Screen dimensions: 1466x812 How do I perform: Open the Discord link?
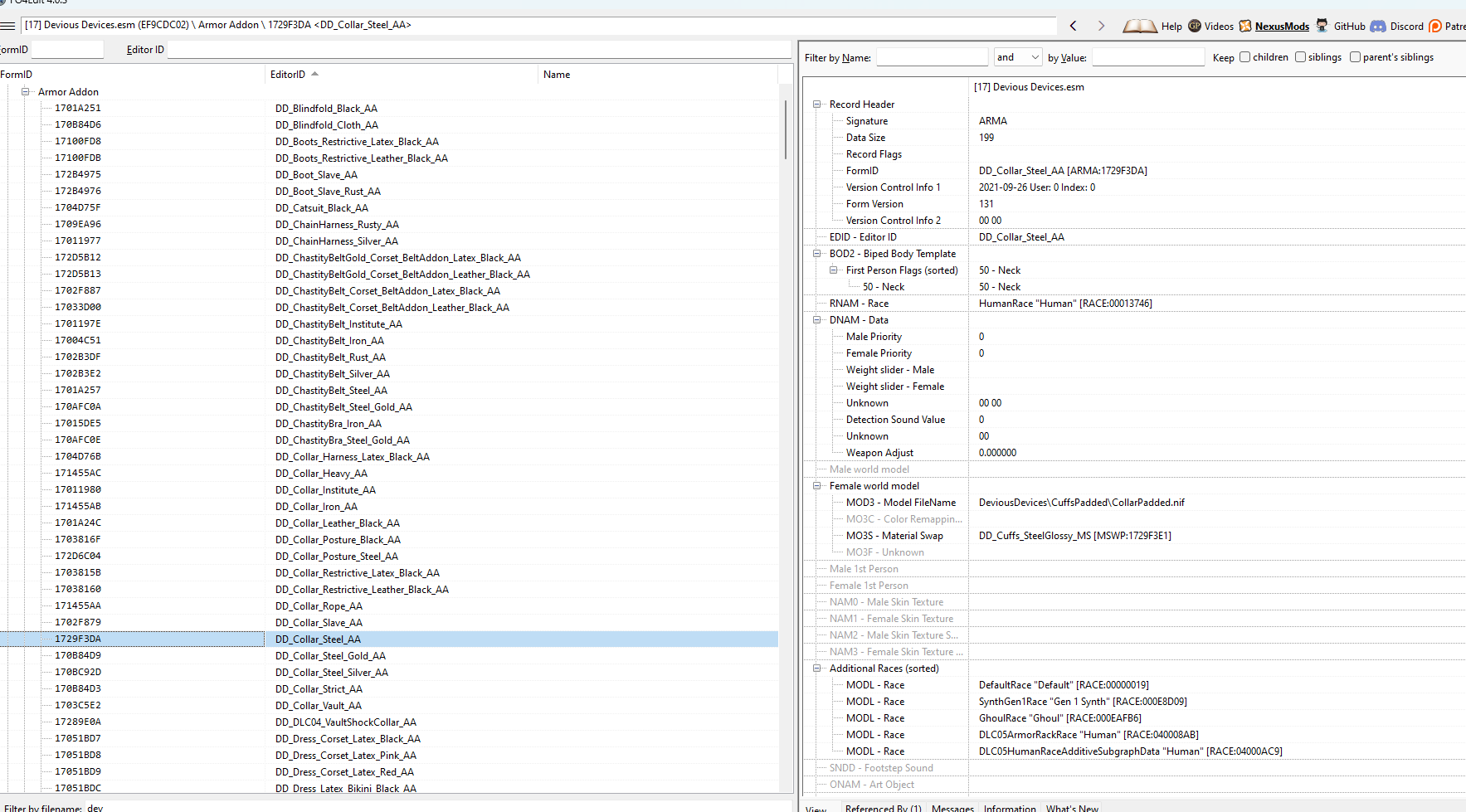point(1406,27)
